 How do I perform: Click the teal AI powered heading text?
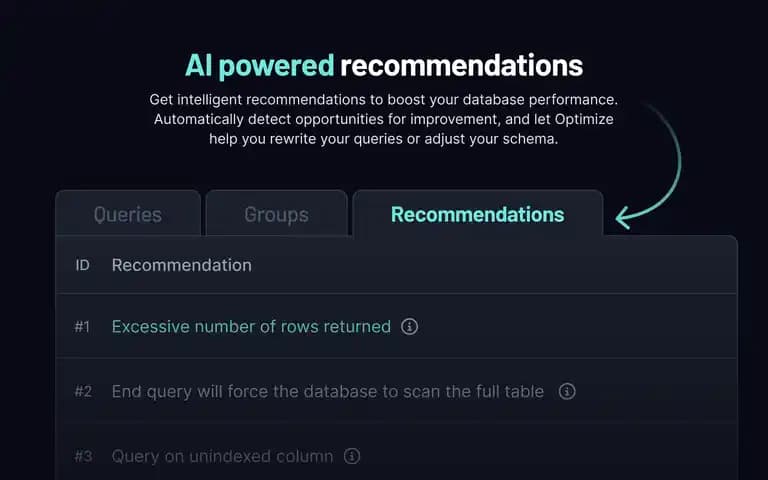click(260, 66)
